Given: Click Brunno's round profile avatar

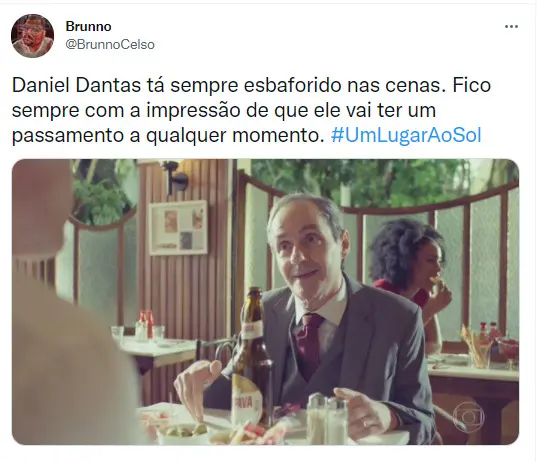Looking at the screenshot, I should pyautogui.click(x=32, y=36).
